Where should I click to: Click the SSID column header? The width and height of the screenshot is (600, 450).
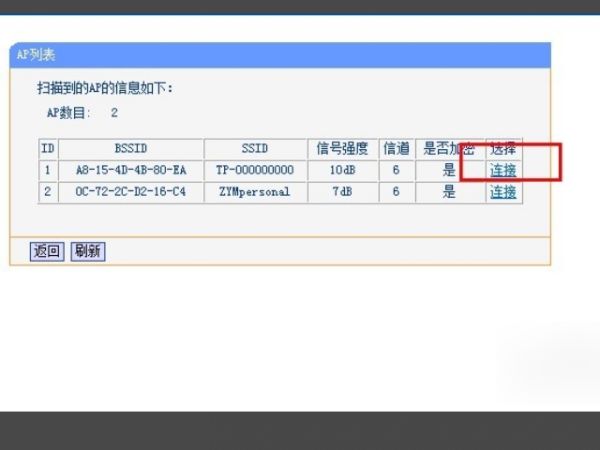pyautogui.click(x=255, y=149)
